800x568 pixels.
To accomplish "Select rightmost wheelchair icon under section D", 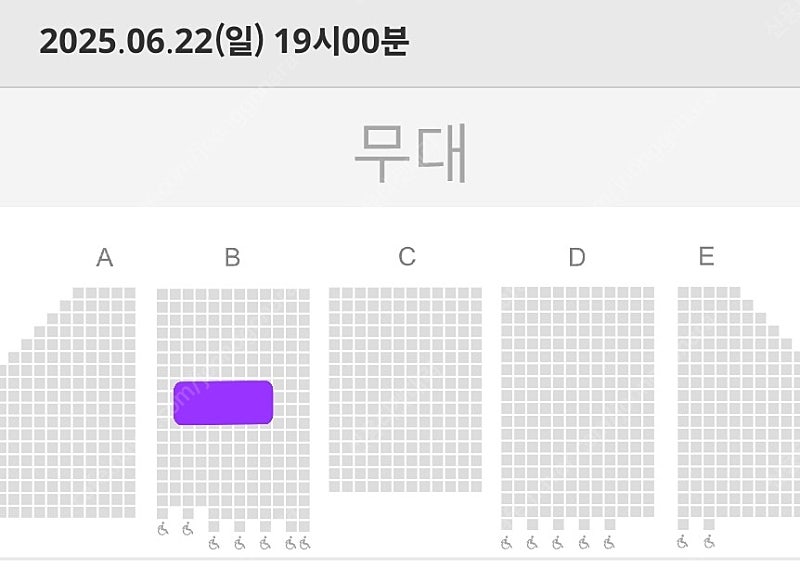I will pos(609,542).
